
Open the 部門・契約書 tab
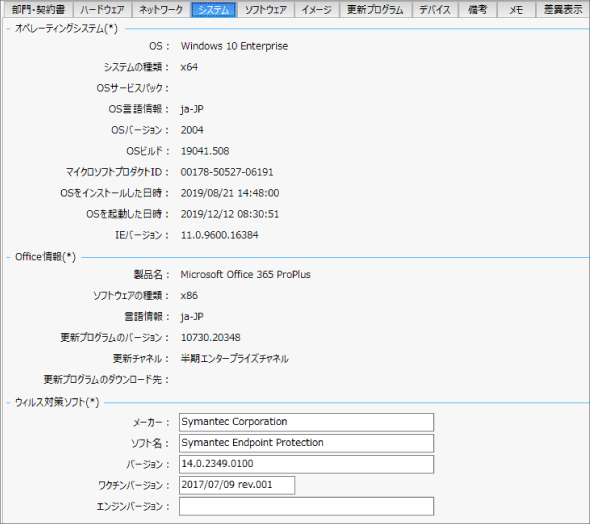[x=38, y=9]
